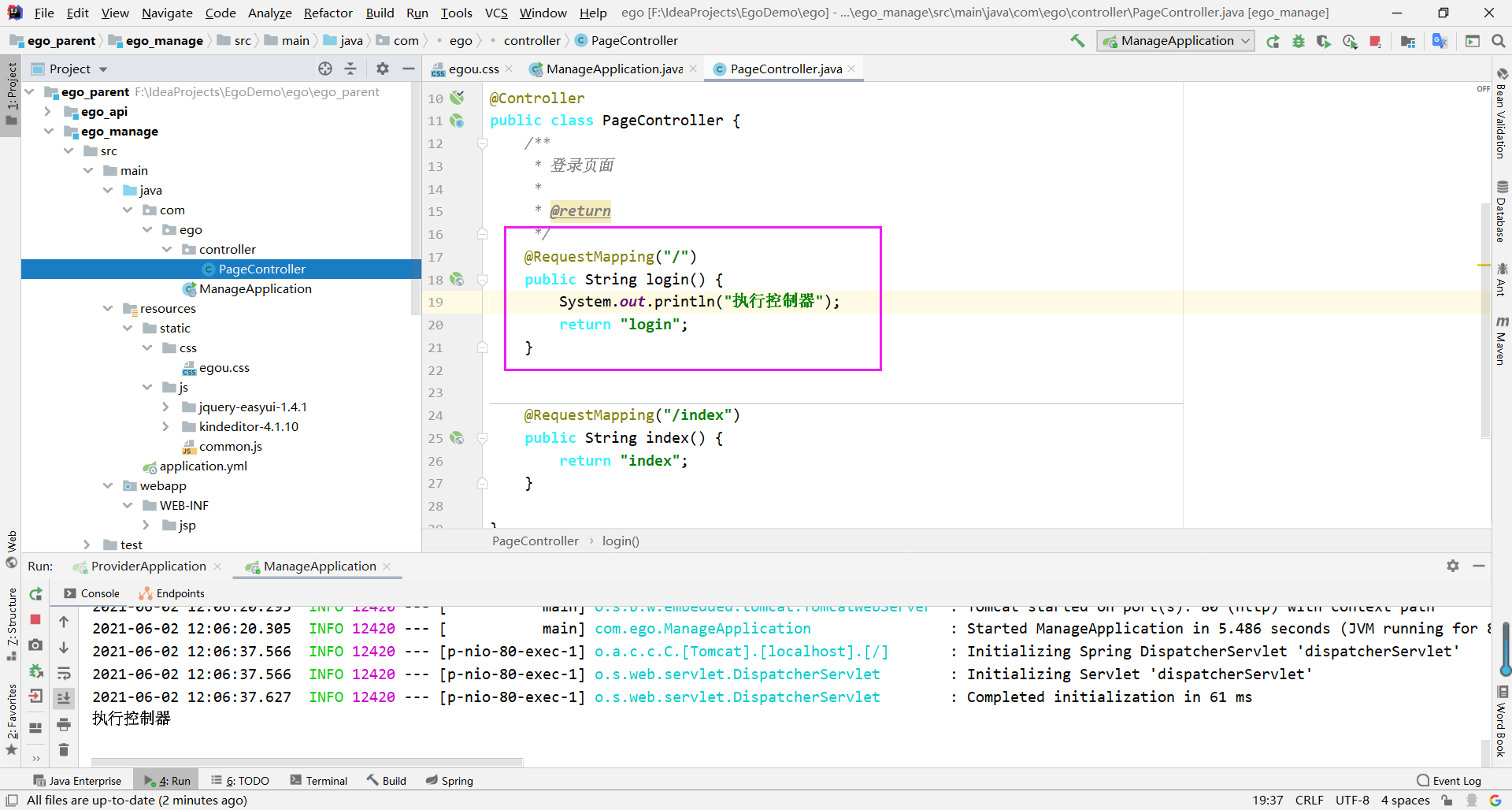The height and width of the screenshot is (810, 1512).
Task: Open Project panel settings gear
Action: coord(383,69)
